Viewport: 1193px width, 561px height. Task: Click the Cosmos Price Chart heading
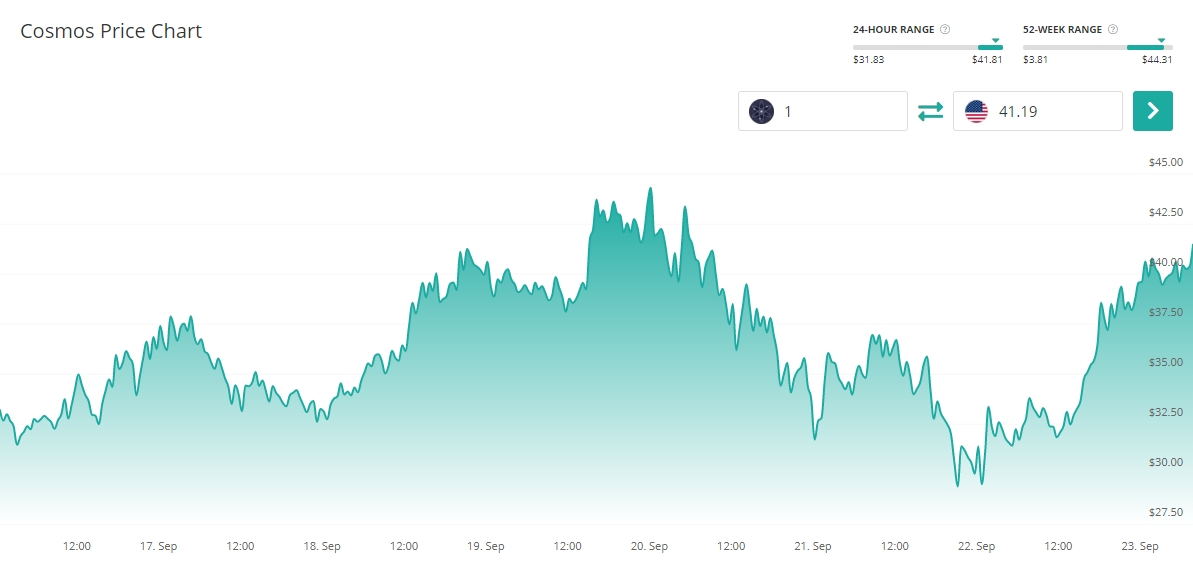111,31
